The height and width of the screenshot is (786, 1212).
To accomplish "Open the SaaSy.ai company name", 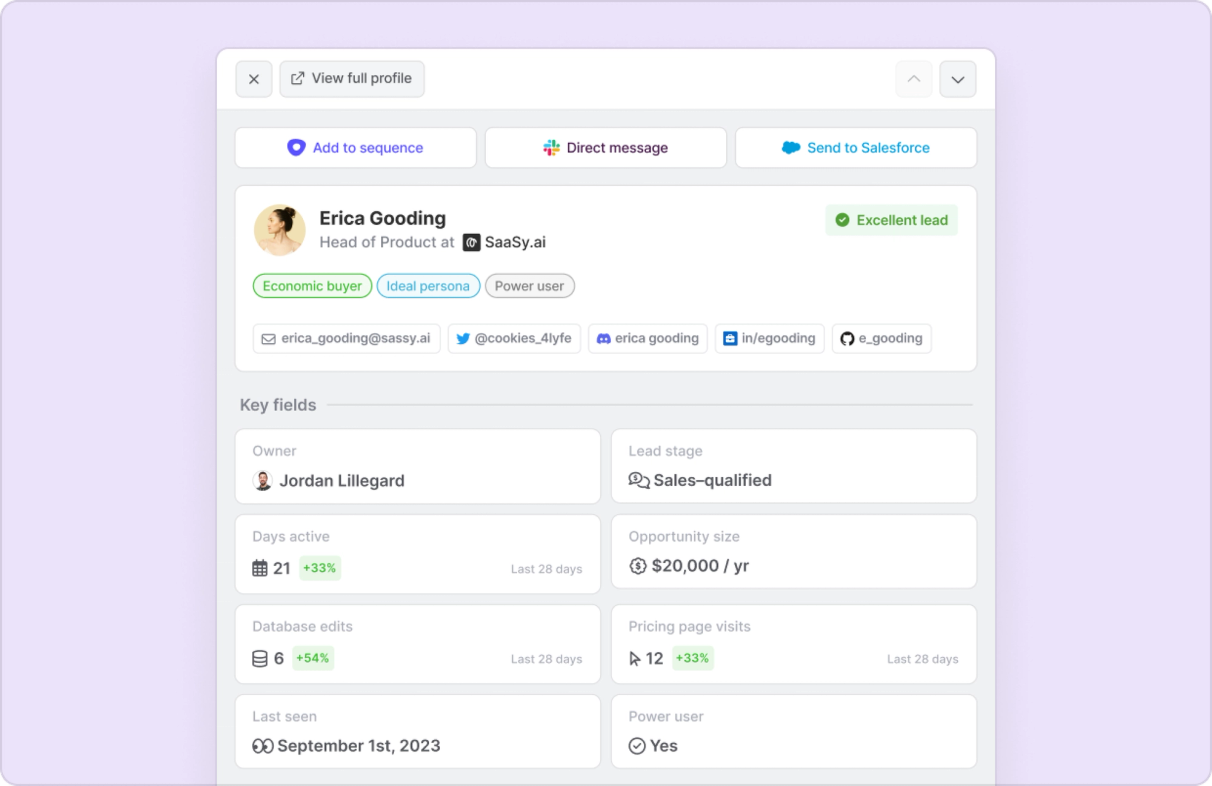I will pos(515,242).
